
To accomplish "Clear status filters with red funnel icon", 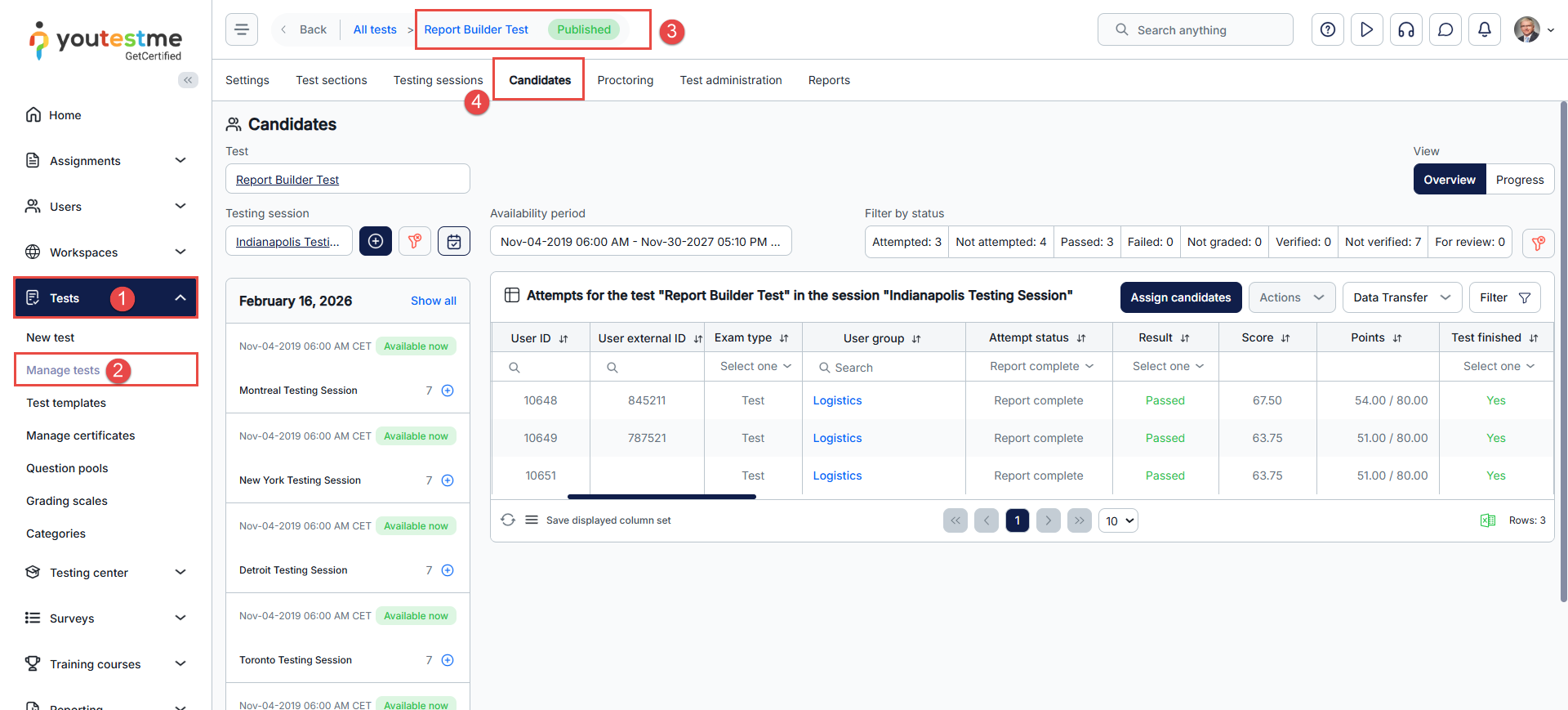I will click(1538, 243).
